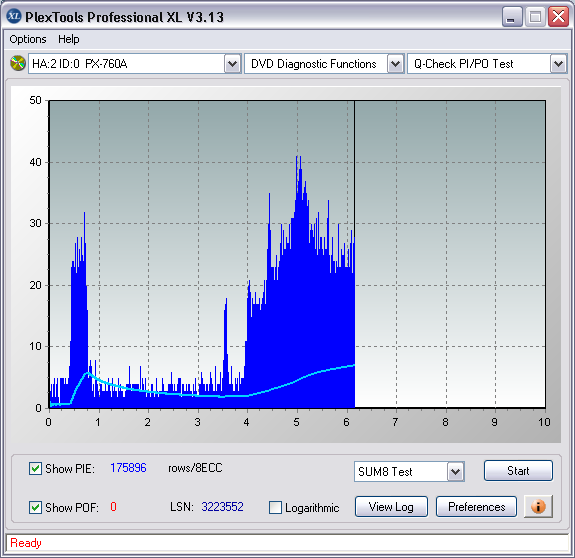Click the Ready status bar field

click(x=287, y=543)
